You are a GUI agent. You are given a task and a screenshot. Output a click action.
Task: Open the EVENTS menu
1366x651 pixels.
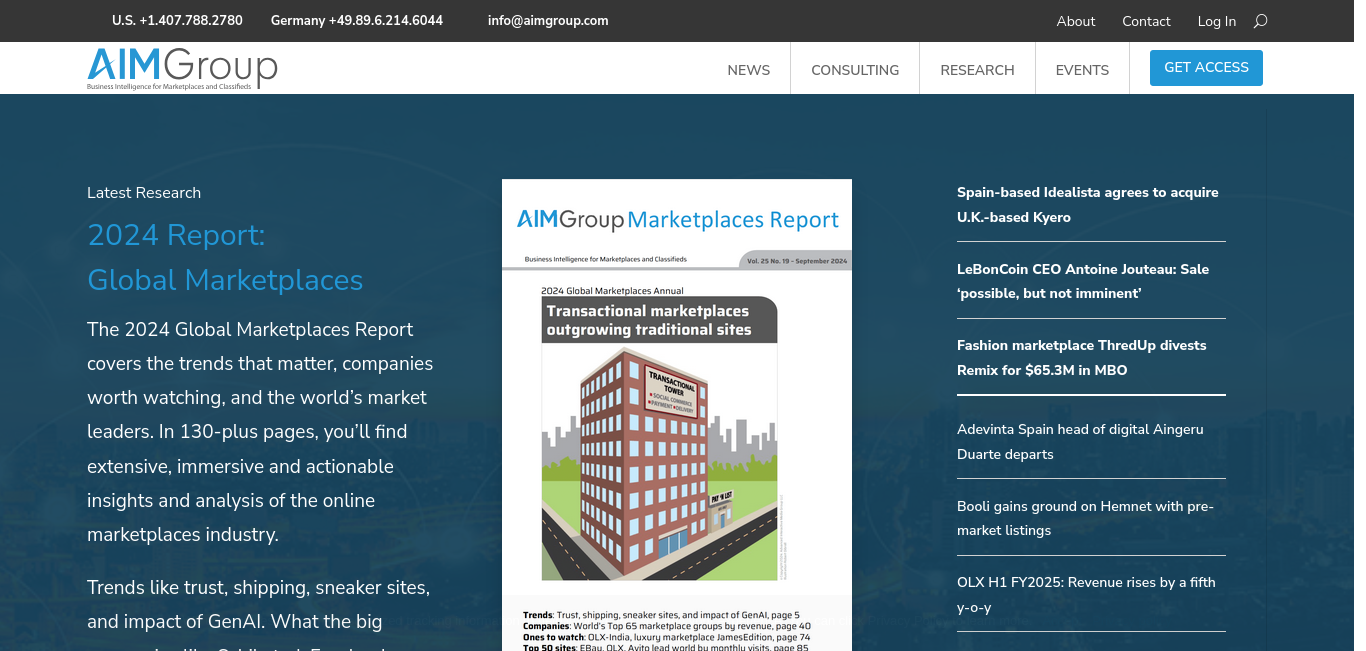coord(1082,70)
